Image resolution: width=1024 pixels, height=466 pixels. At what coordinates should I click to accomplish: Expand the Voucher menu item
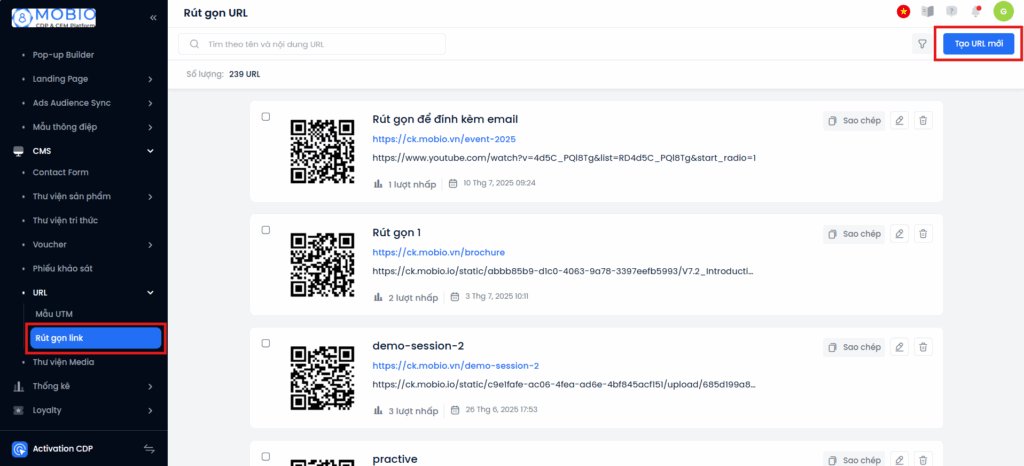[150, 244]
